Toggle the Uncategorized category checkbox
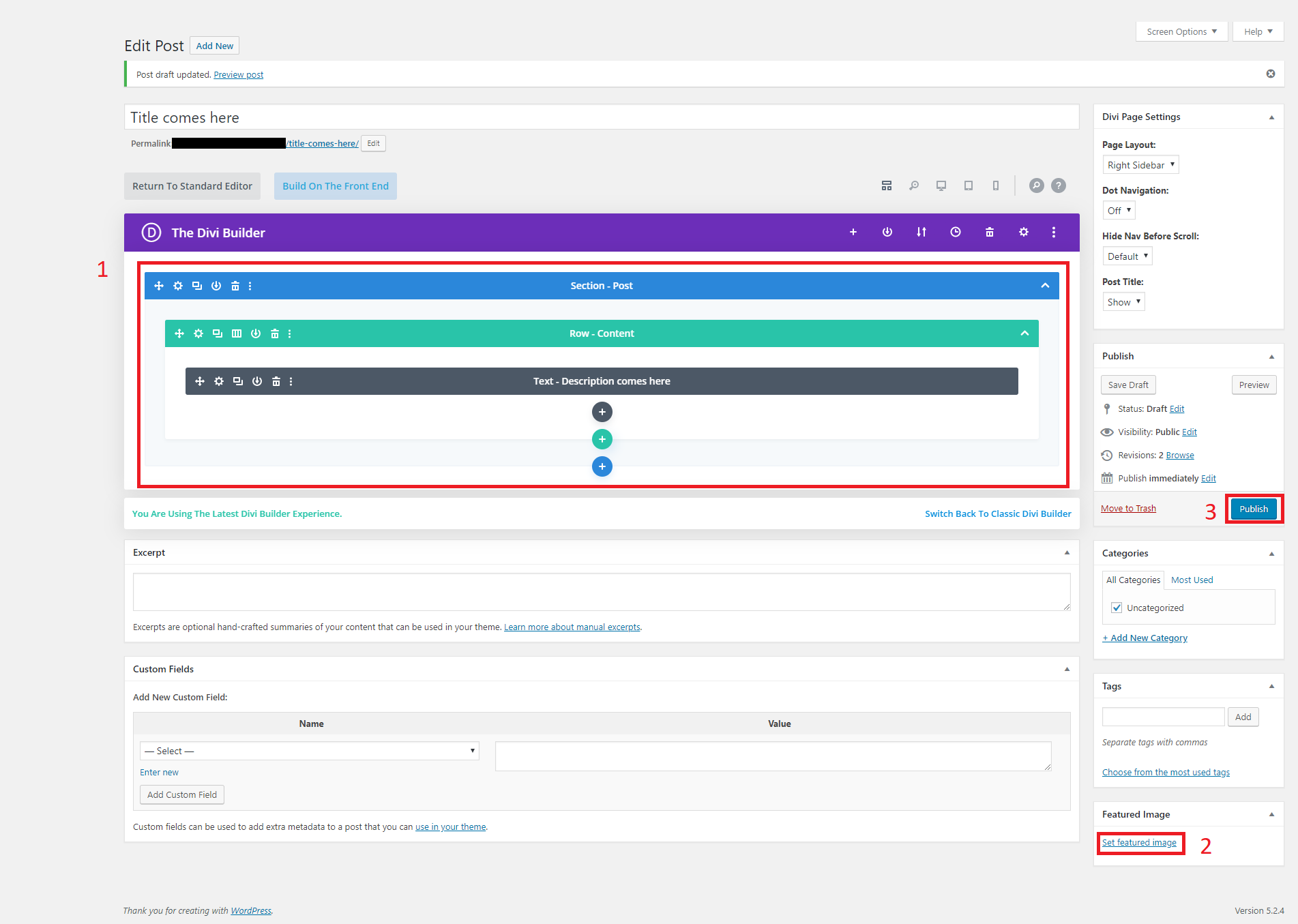Image resolution: width=1298 pixels, height=924 pixels. click(1117, 608)
